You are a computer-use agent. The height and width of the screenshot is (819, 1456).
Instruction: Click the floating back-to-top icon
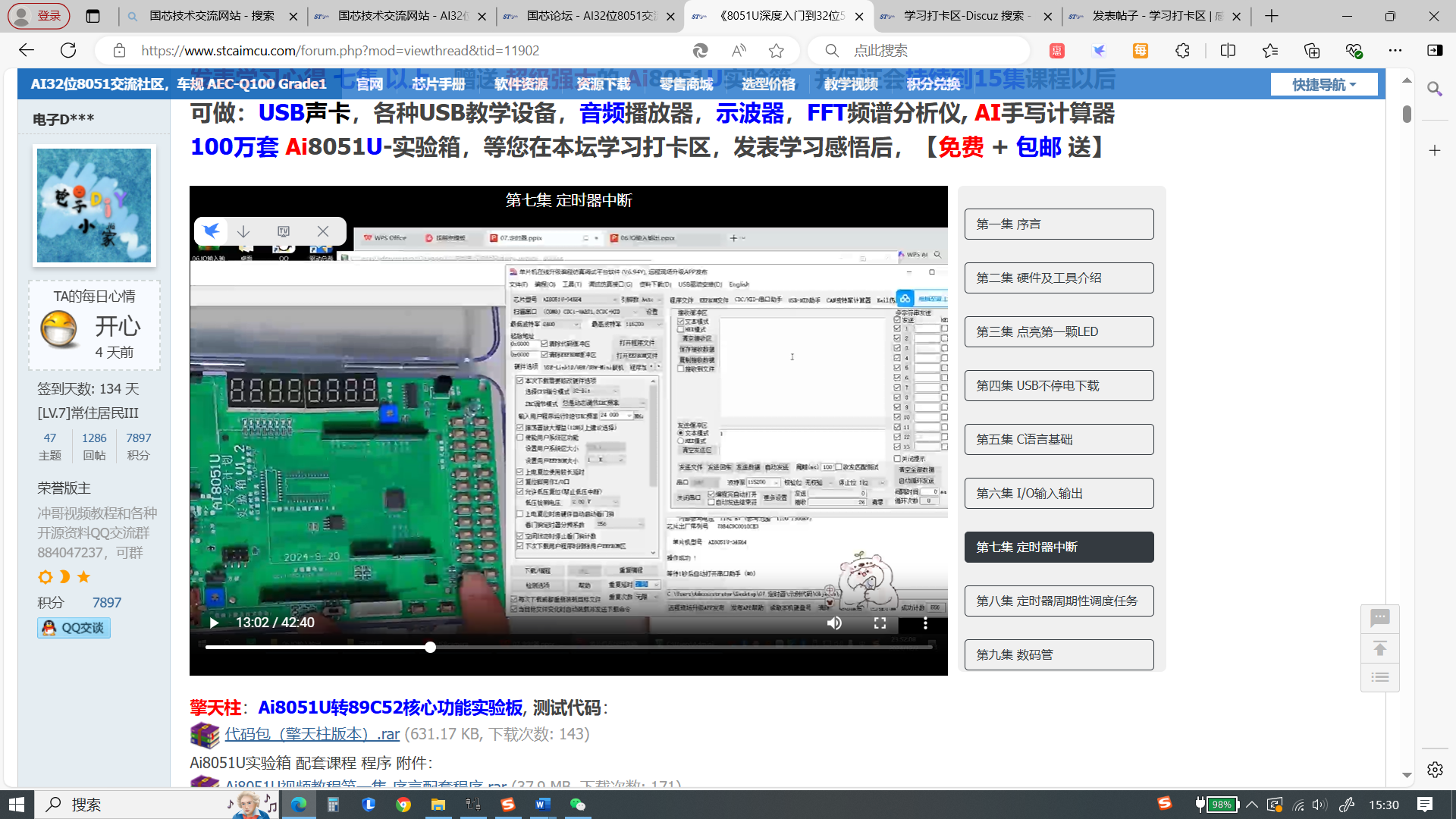tap(1379, 649)
